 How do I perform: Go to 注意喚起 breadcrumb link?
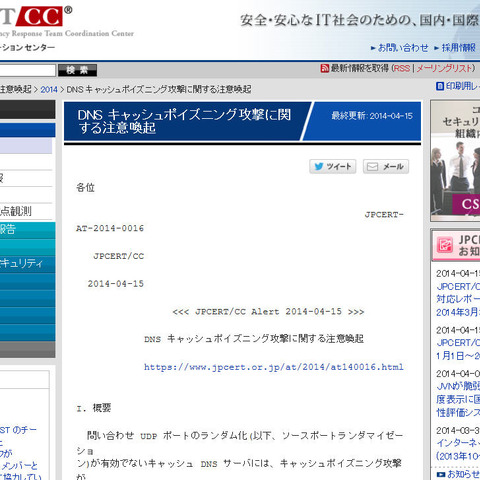[x=16, y=89]
